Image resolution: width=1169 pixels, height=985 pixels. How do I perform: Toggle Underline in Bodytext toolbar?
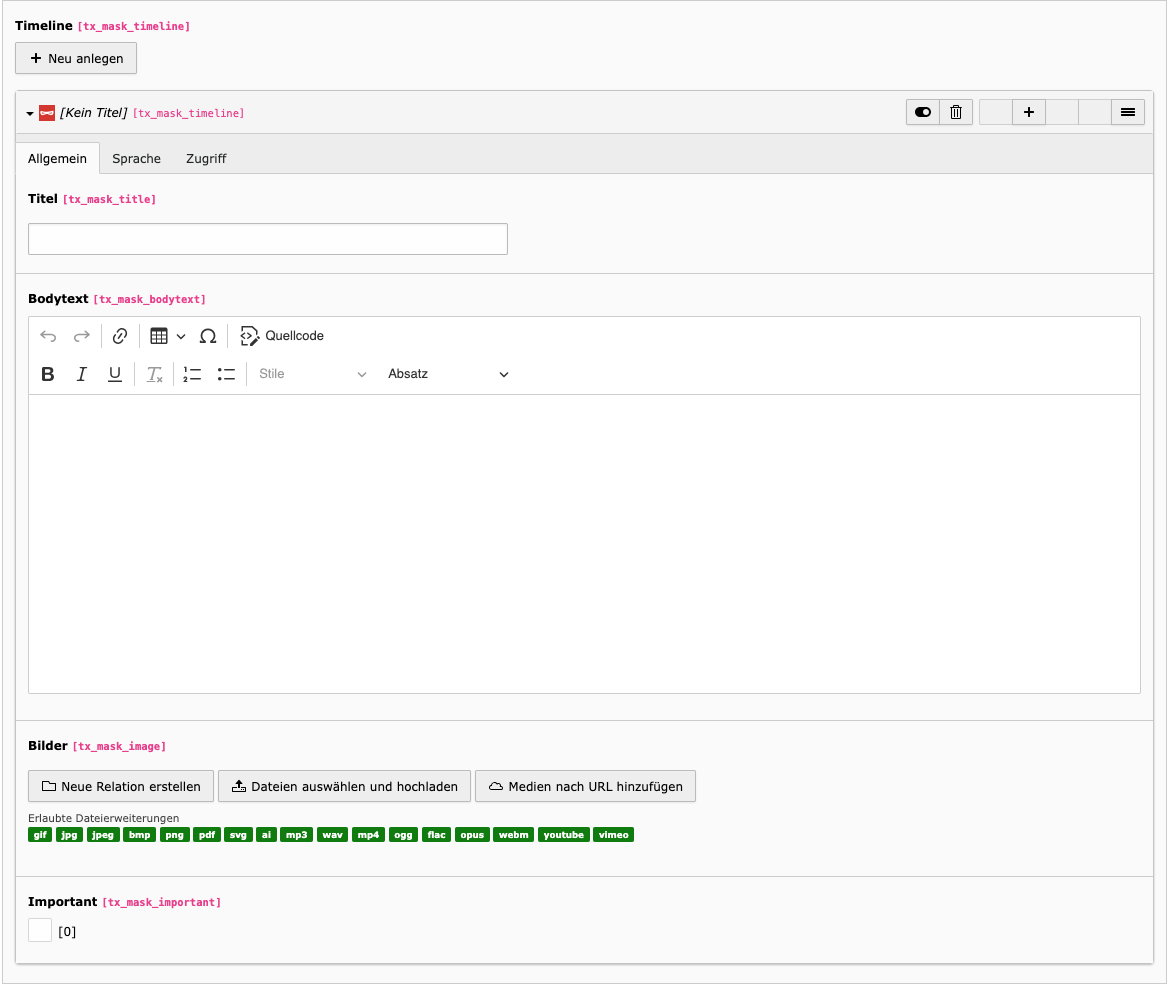(x=115, y=374)
